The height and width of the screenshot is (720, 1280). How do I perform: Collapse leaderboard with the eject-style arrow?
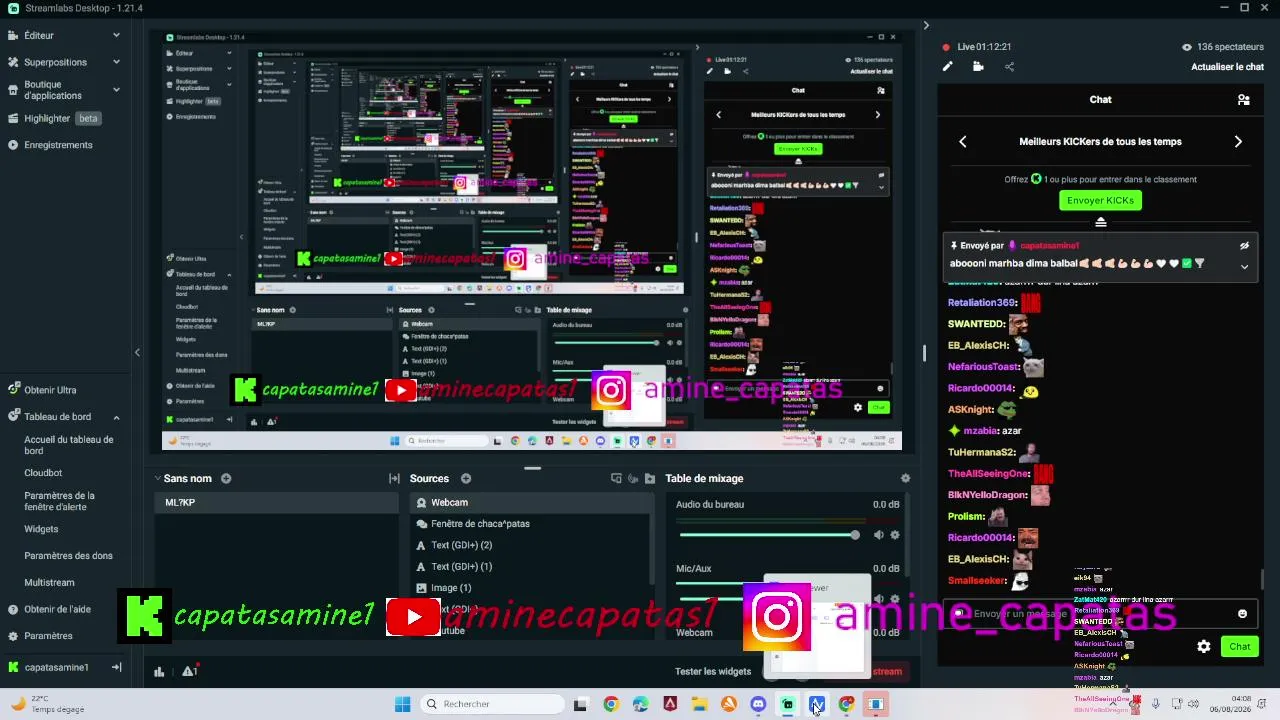tap(1100, 222)
